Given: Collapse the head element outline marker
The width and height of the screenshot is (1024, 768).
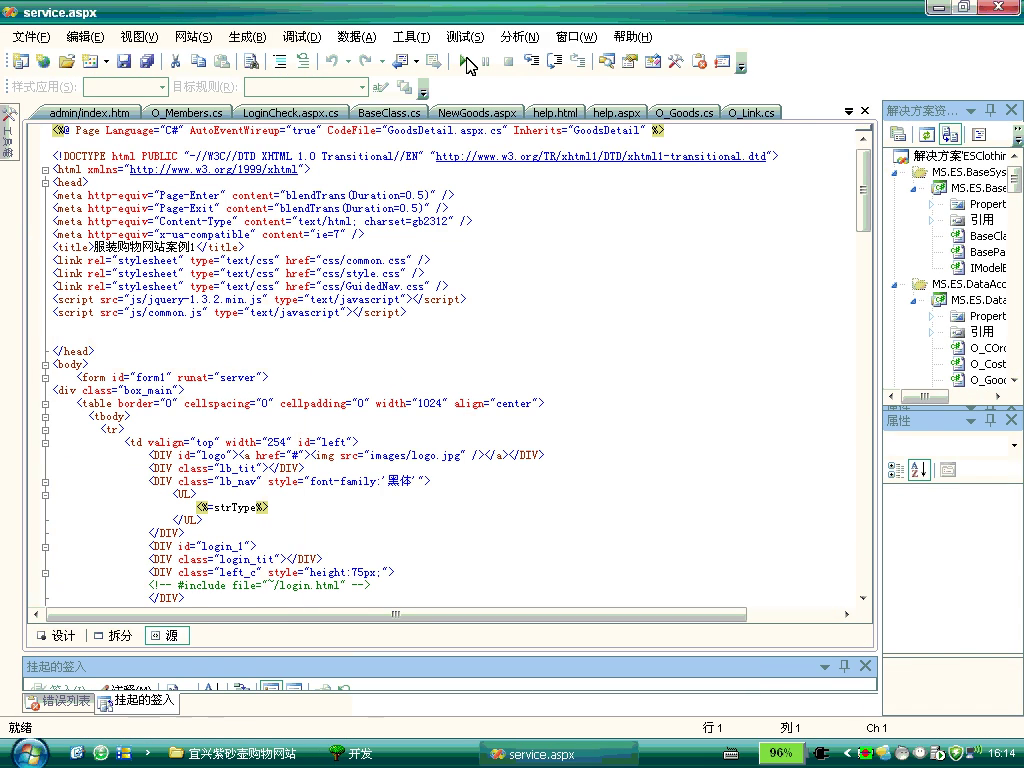Looking at the screenshot, I should coord(45,183).
